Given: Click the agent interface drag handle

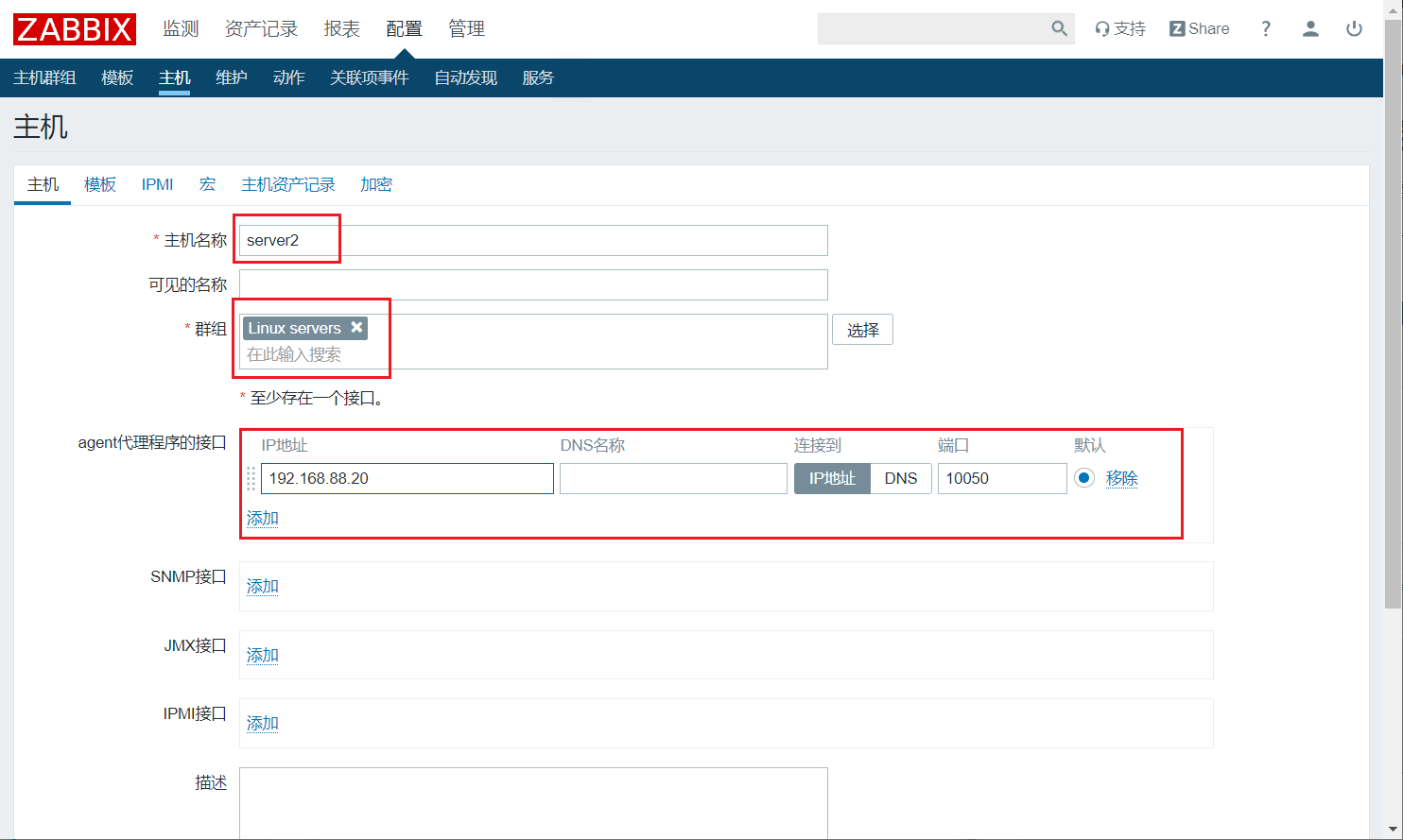Looking at the screenshot, I should pos(251,478).
